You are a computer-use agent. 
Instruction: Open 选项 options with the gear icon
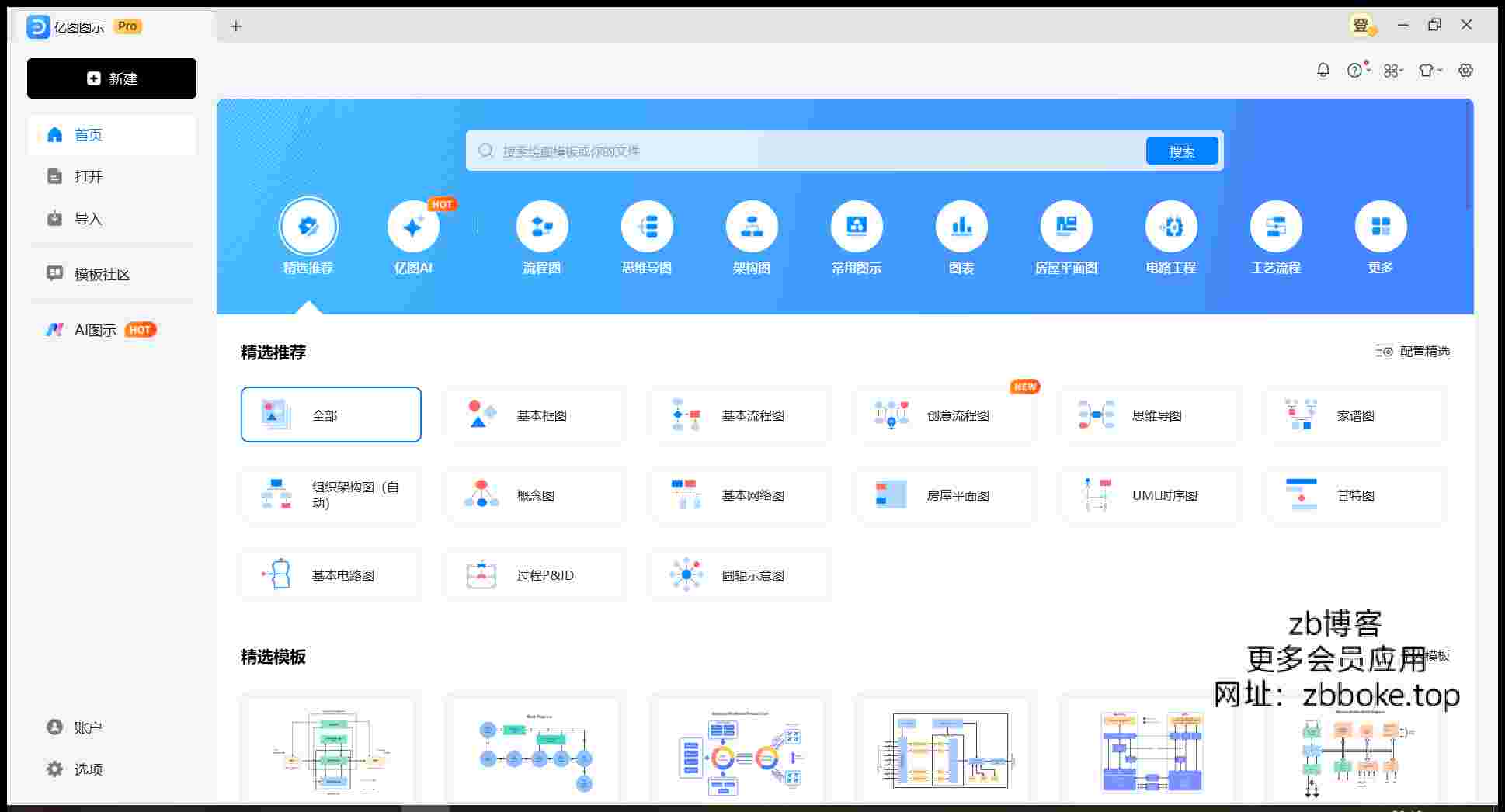[112, 769]
